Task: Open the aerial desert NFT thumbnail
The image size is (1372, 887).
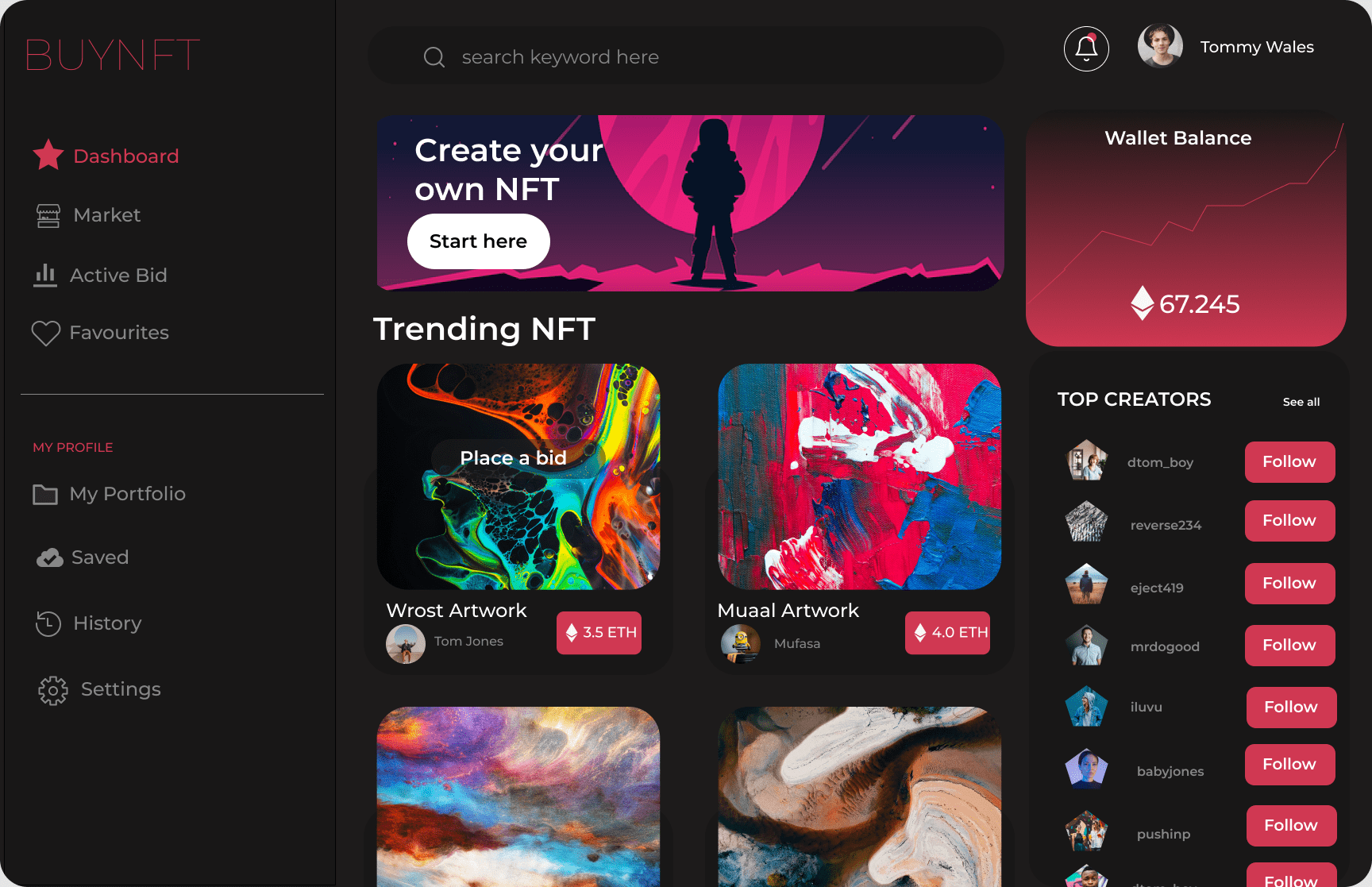Action: (860, 796)
